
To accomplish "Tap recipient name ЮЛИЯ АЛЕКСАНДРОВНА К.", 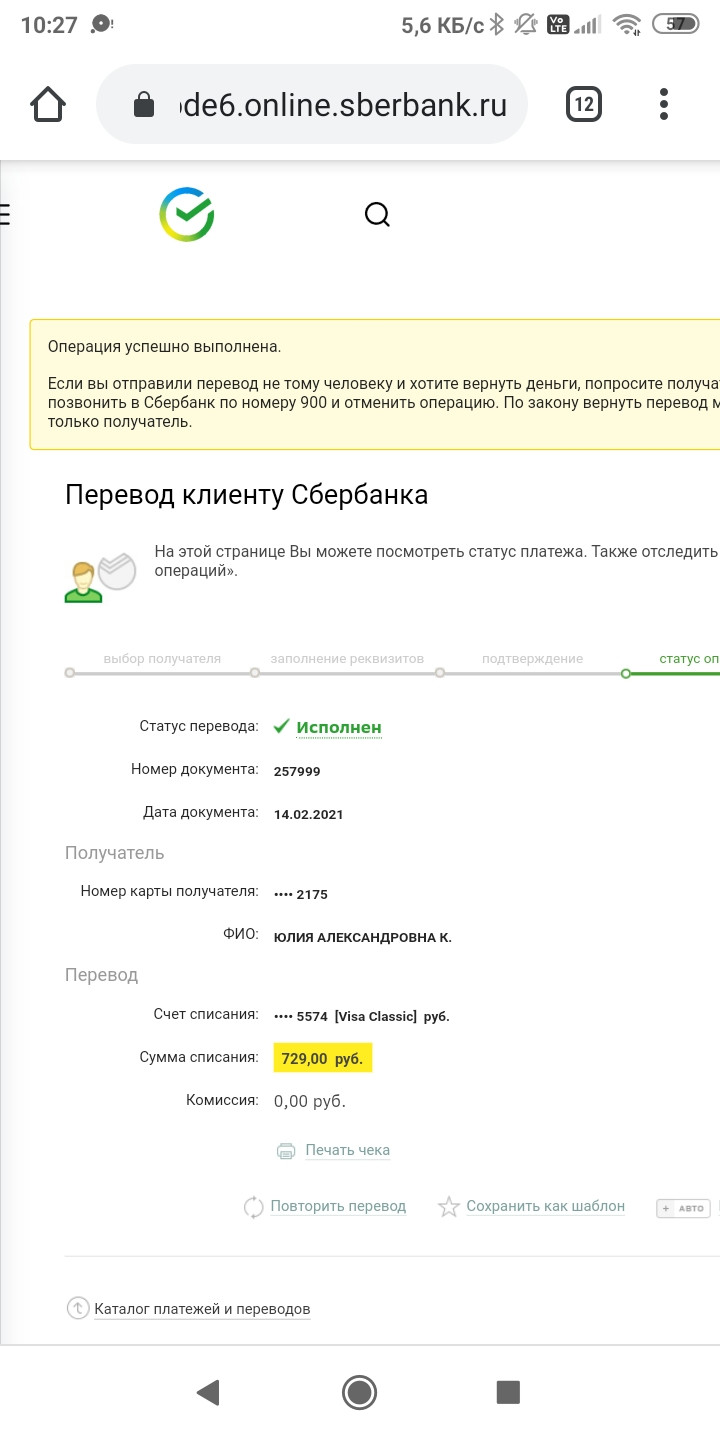I will click(x=362, y=937).
